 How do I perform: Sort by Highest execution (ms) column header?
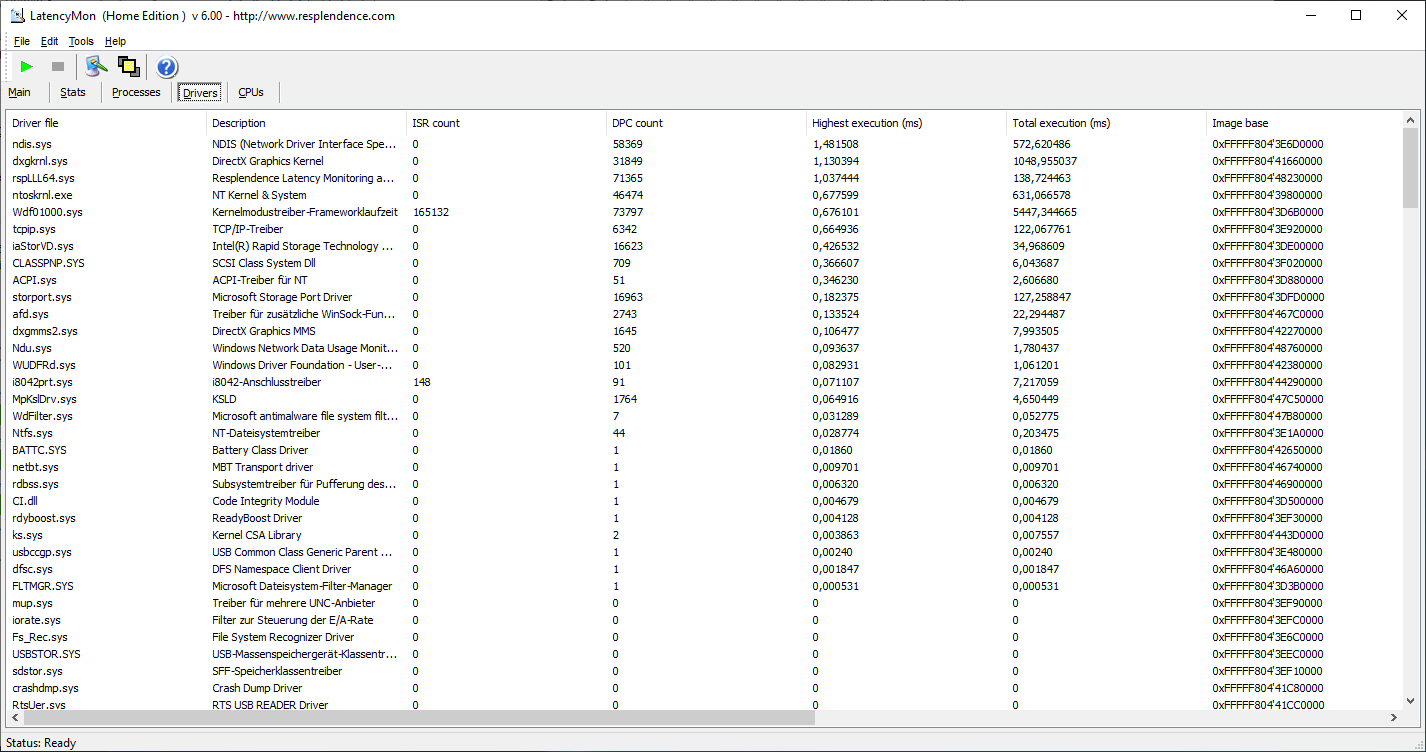click(907, 123)
